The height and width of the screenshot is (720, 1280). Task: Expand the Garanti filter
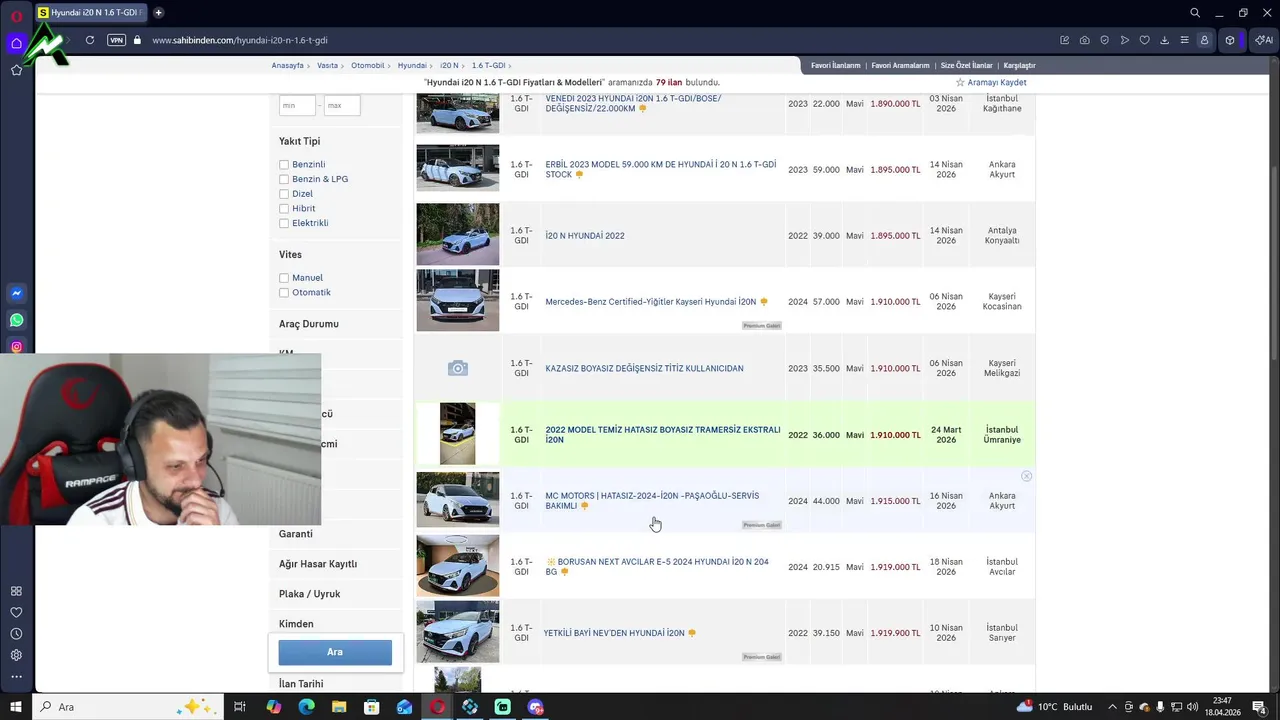296,534
